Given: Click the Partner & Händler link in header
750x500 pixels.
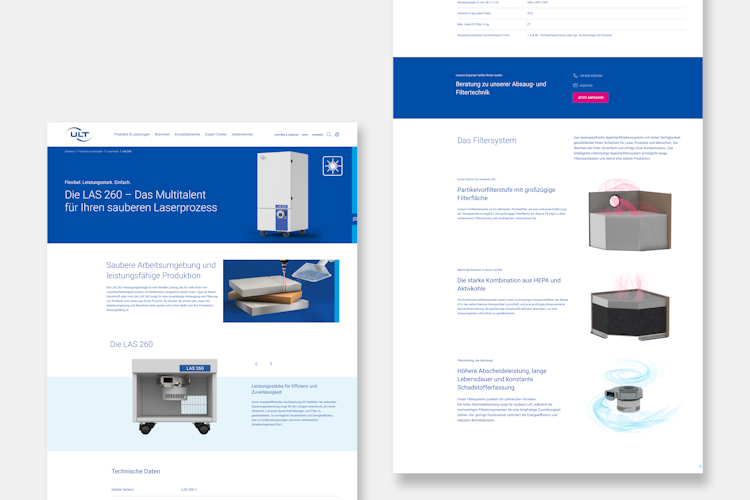Looking at the screenshot, I should [x=287, y=135].
